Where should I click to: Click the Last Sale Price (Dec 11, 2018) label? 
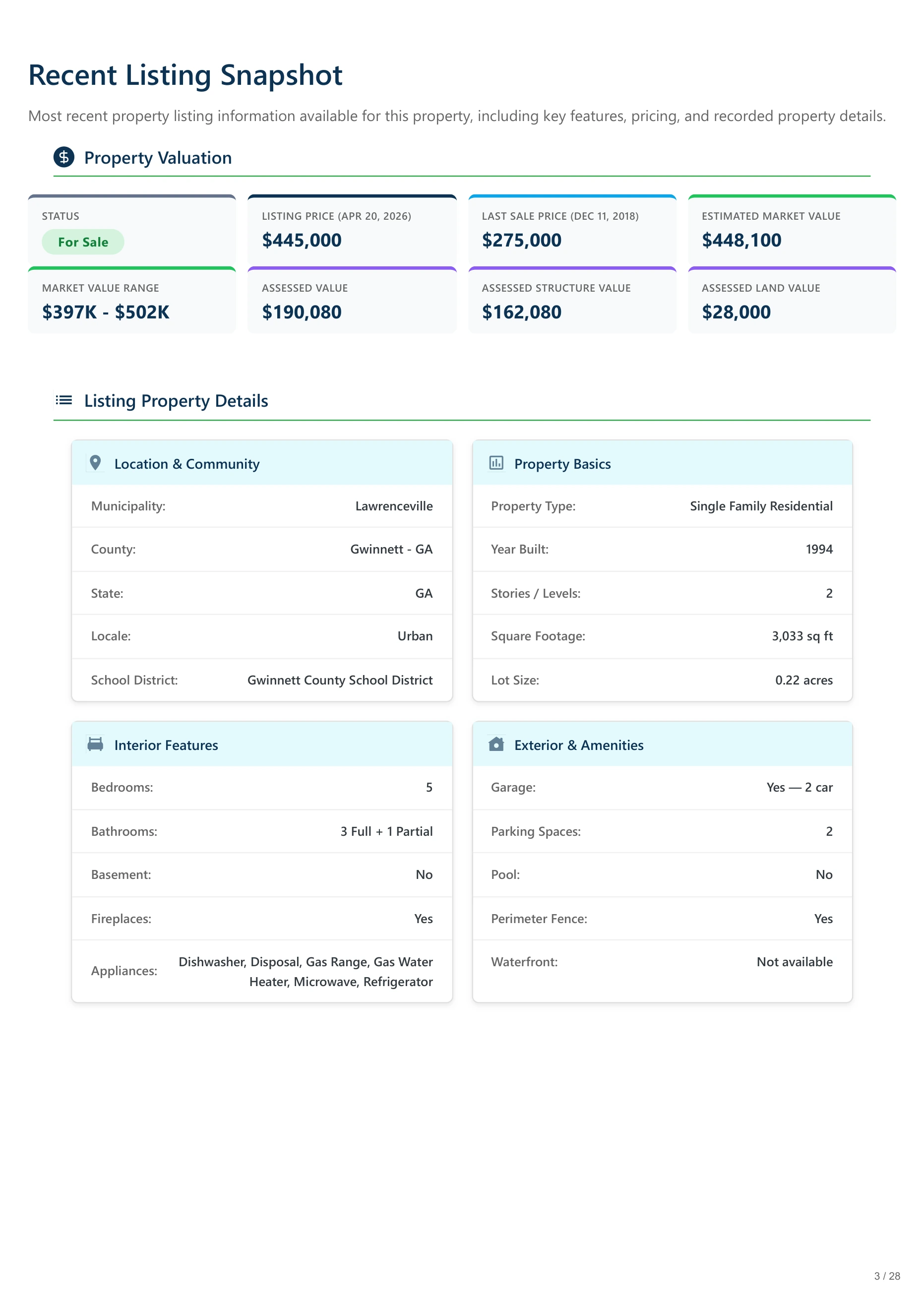click(560, 216)
